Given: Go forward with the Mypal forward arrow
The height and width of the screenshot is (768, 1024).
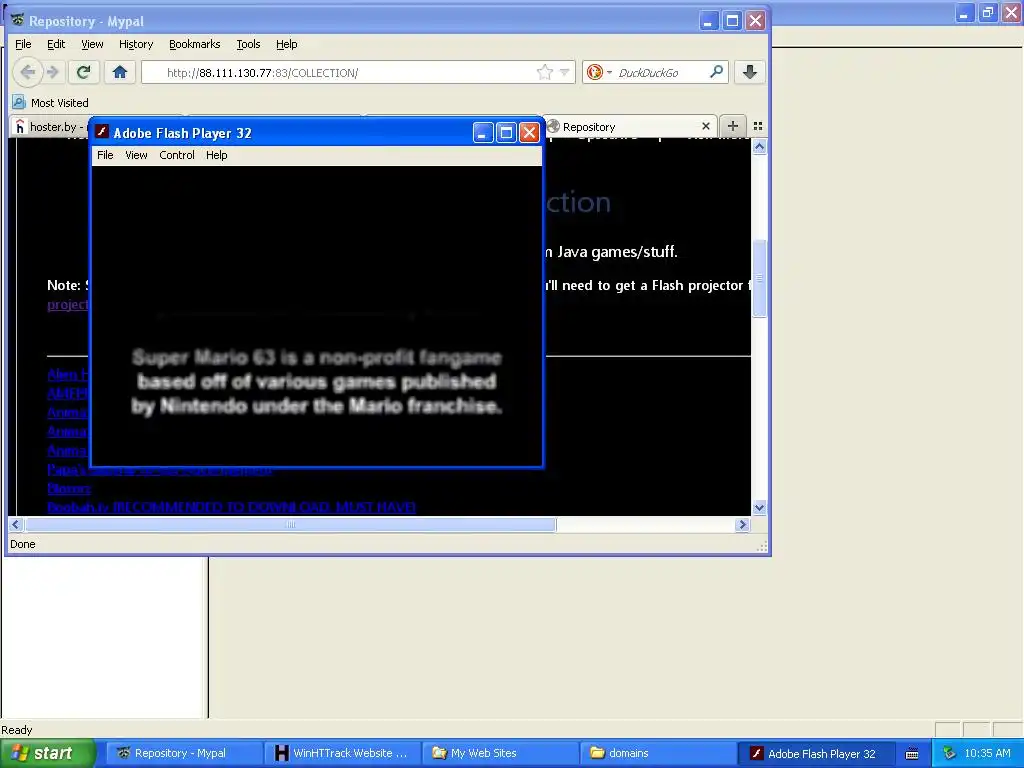Looking at the screenshot, I should 54,72.
